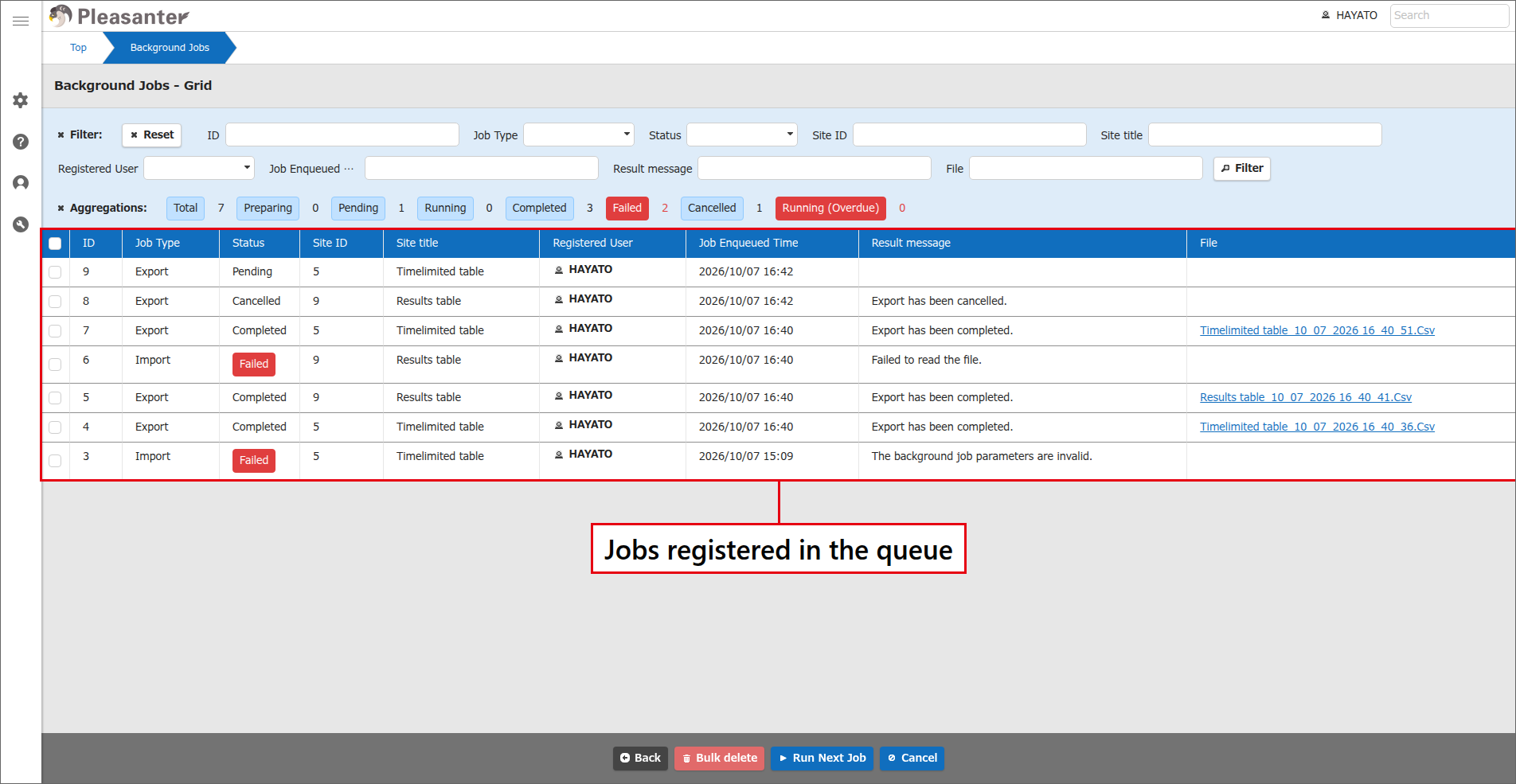1516x784 pixels.
Task: Select the Background Jobs breadcrumb
Action: point(170,48)
